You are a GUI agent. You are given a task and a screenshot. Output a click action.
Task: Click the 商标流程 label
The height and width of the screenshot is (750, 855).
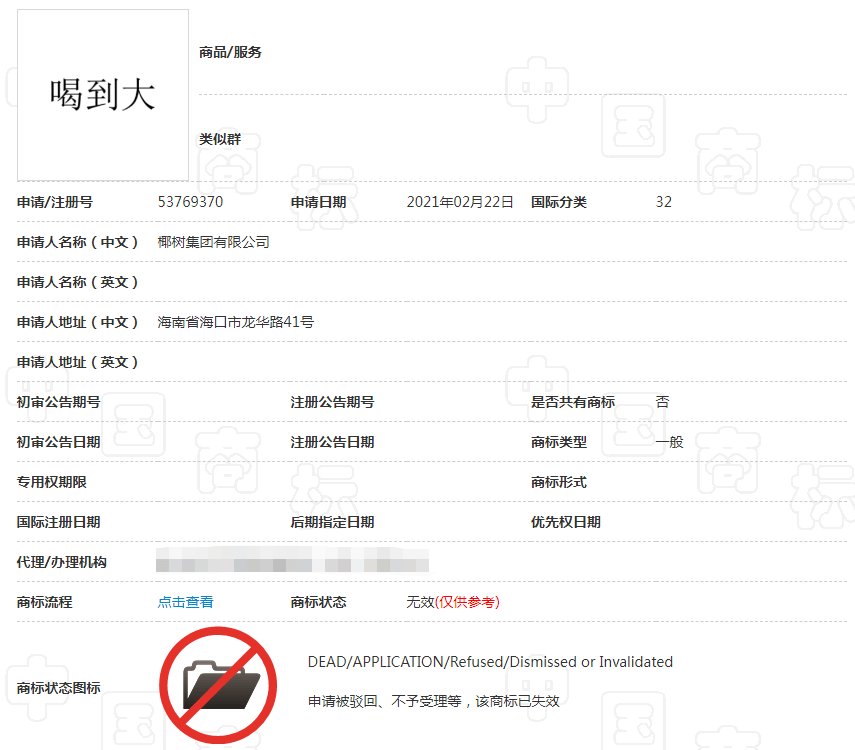(45, 602)
